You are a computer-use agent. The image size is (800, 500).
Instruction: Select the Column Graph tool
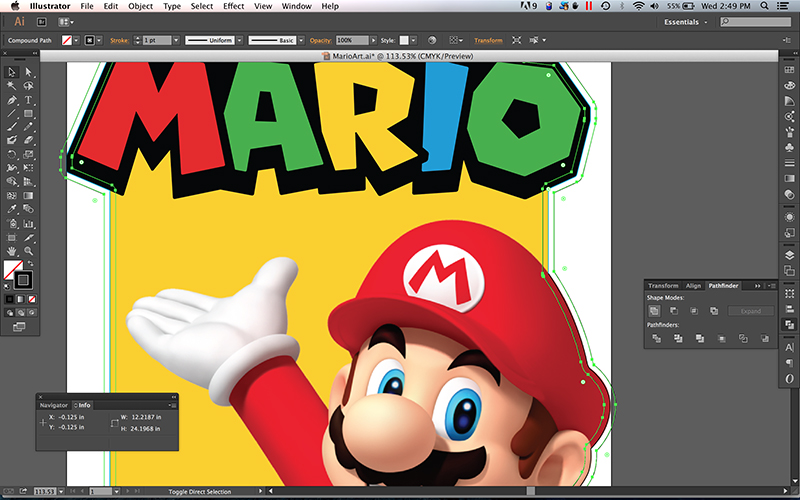point(28,223)
